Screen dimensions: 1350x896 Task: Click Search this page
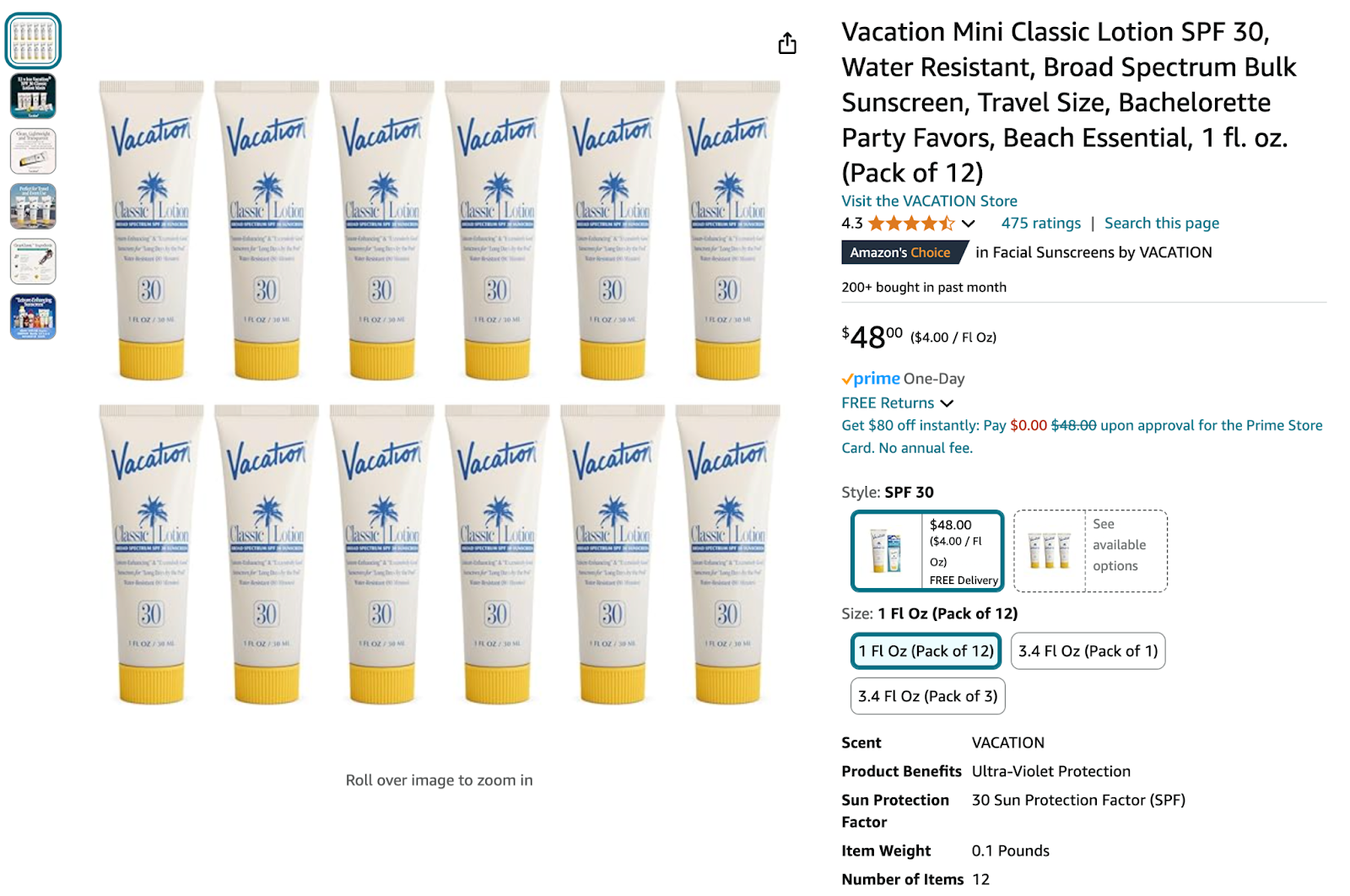[1161, 223]
